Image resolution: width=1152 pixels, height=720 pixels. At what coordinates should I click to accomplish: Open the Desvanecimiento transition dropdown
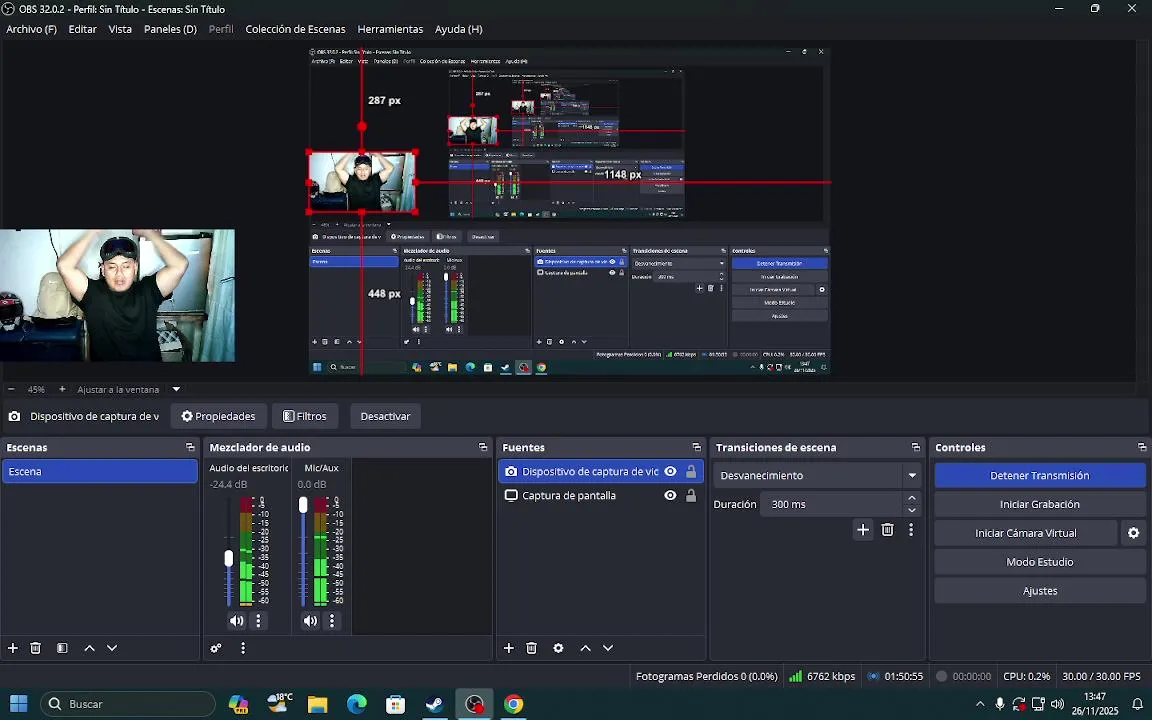pos(817,475)
